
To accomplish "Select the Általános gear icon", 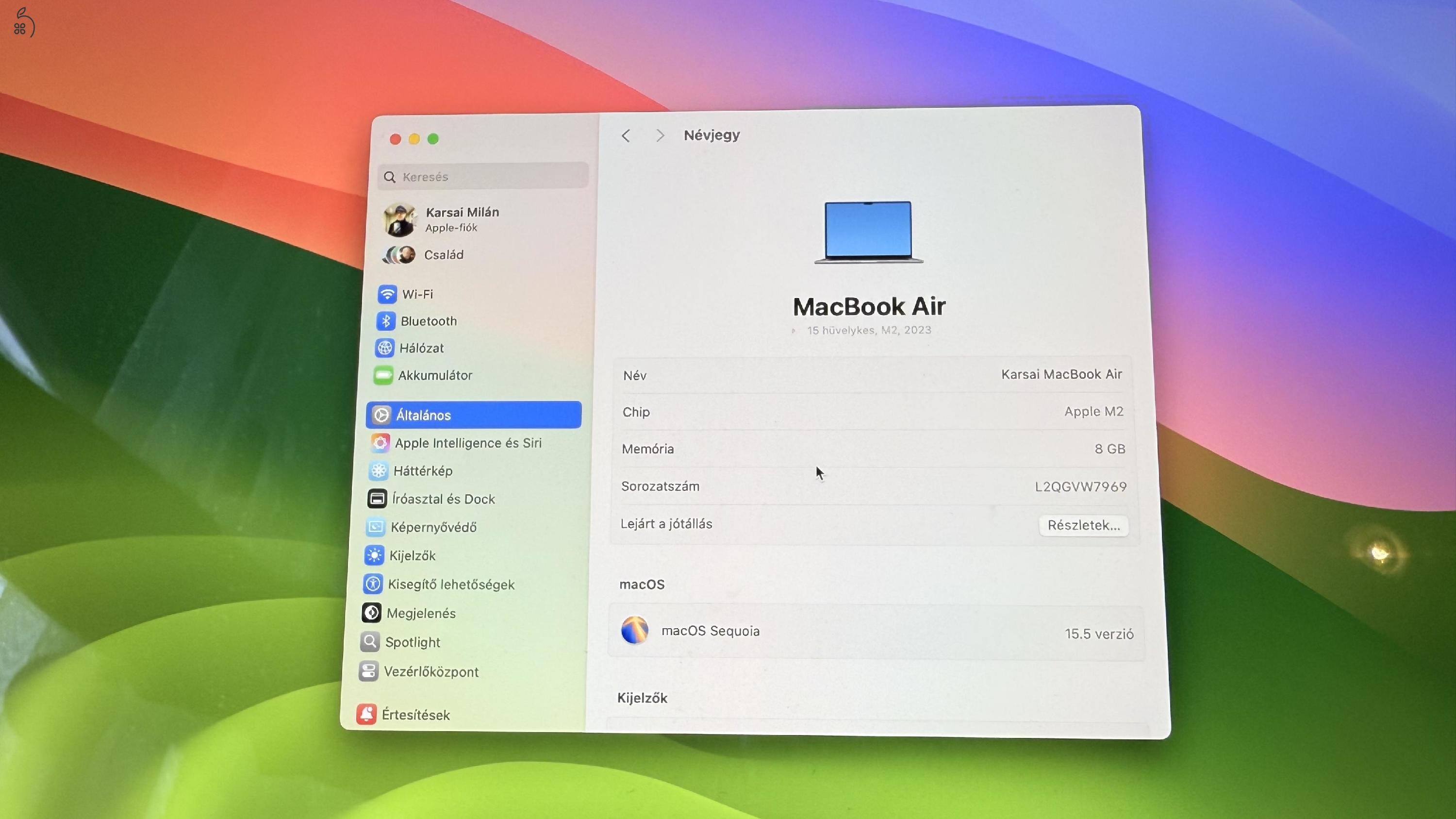I will 381,415.
